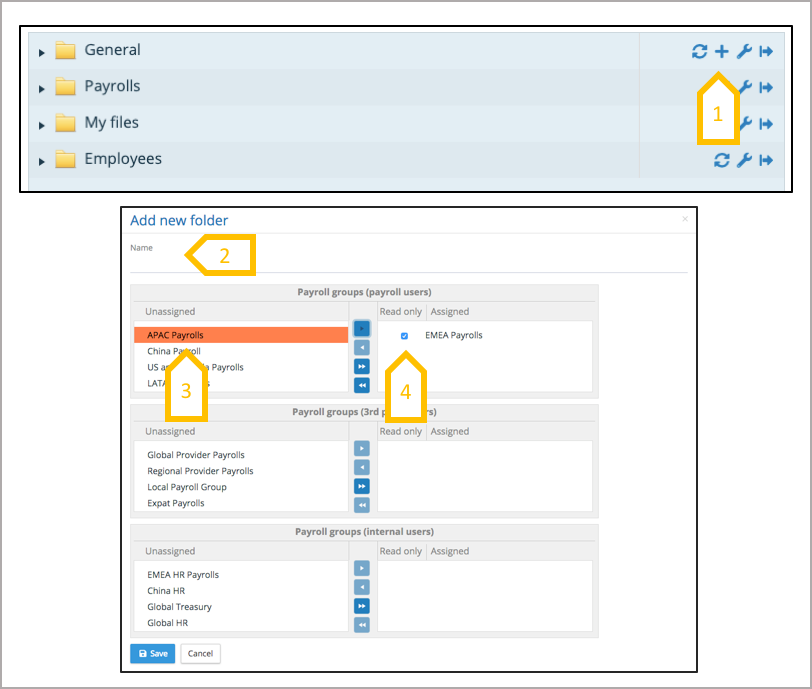The height and width of the screenshot is (689, 812).
Task: Close the Add new folder dialog with X
Action: (x=685, y=219)
